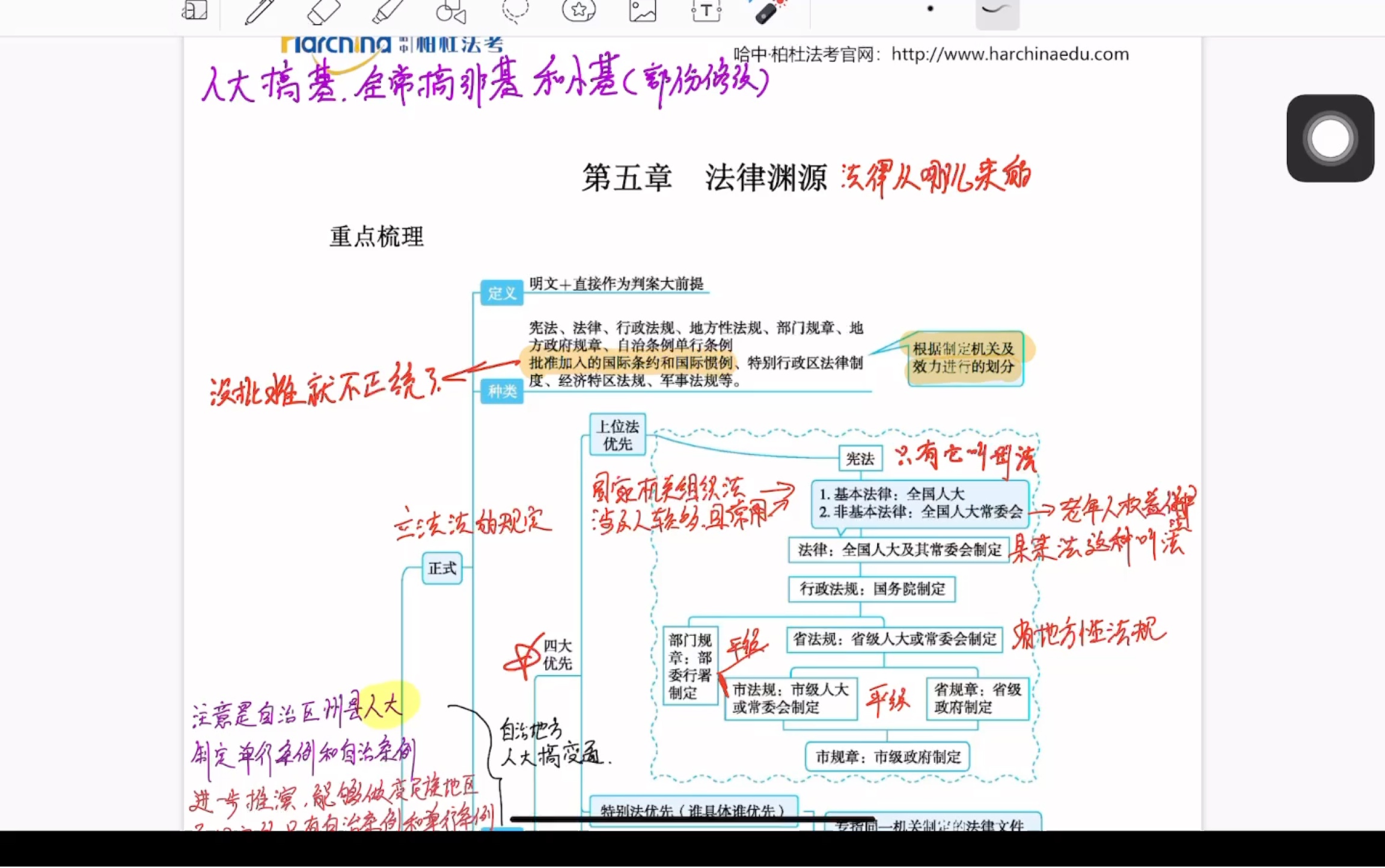Select the Highlighter tool

(387, 11)
